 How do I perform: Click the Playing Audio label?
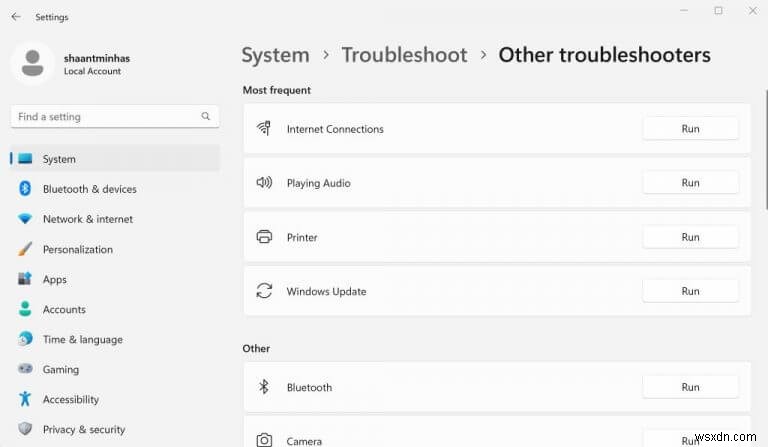[x=318, y=183]
